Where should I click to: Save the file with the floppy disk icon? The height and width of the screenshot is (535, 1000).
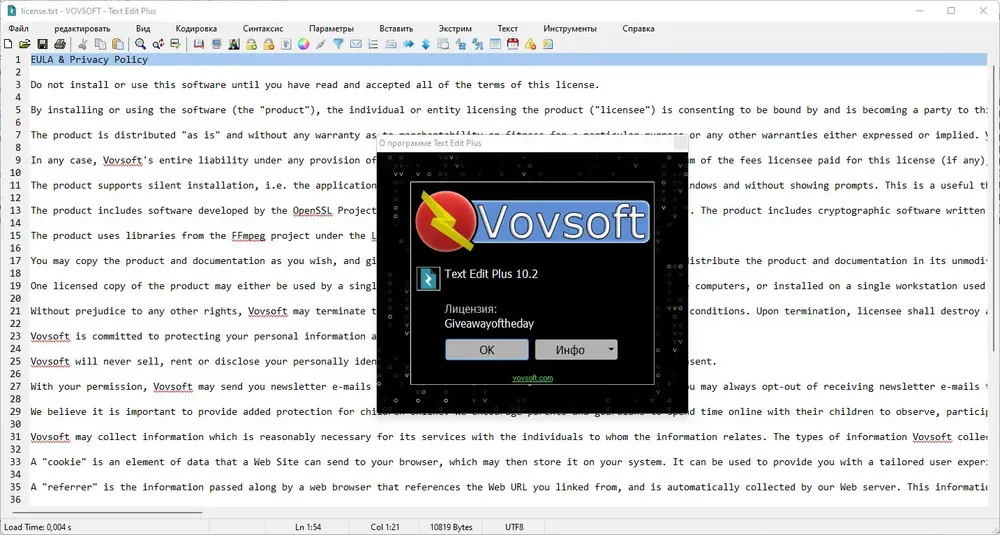tap(42, 44)
